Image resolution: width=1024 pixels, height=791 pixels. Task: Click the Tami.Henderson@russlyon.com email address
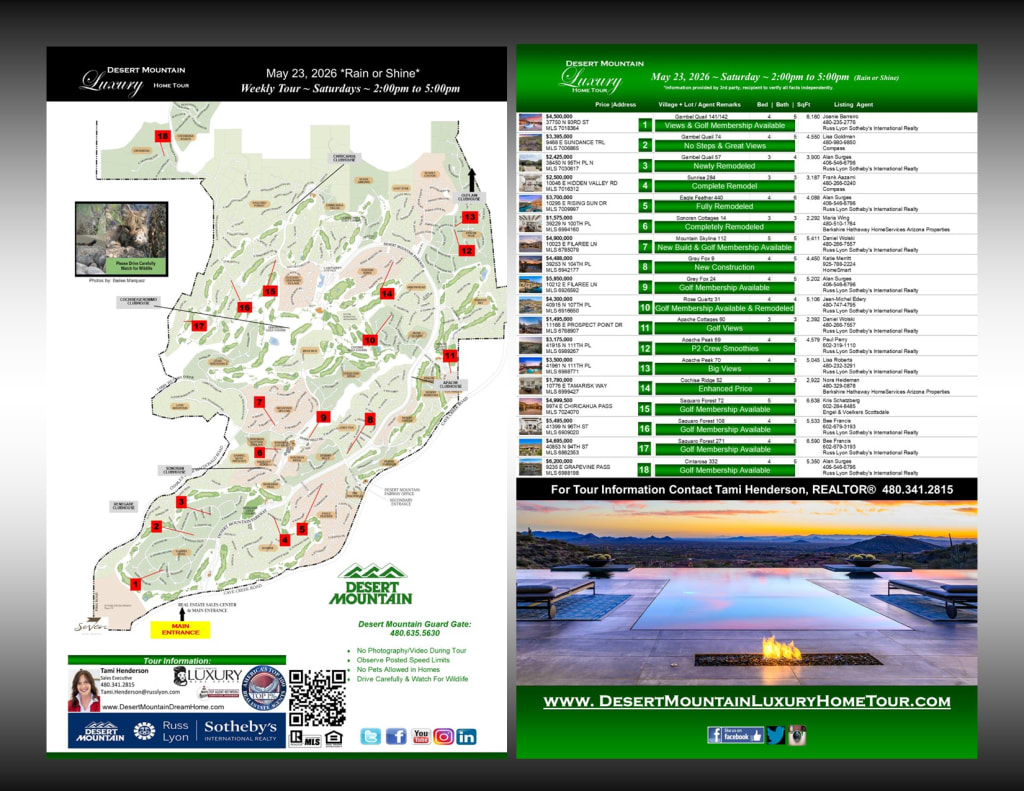[x=140, y=691]
